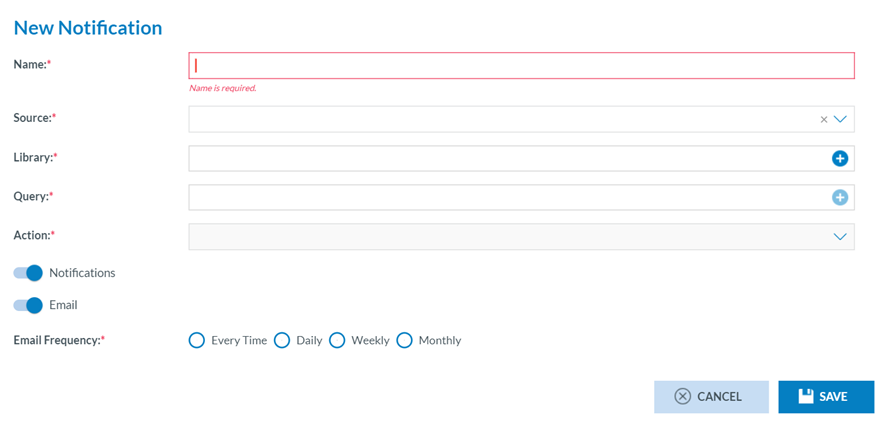
Task: Click inside the Source combo box text area
Action: [x=500, y=119]
